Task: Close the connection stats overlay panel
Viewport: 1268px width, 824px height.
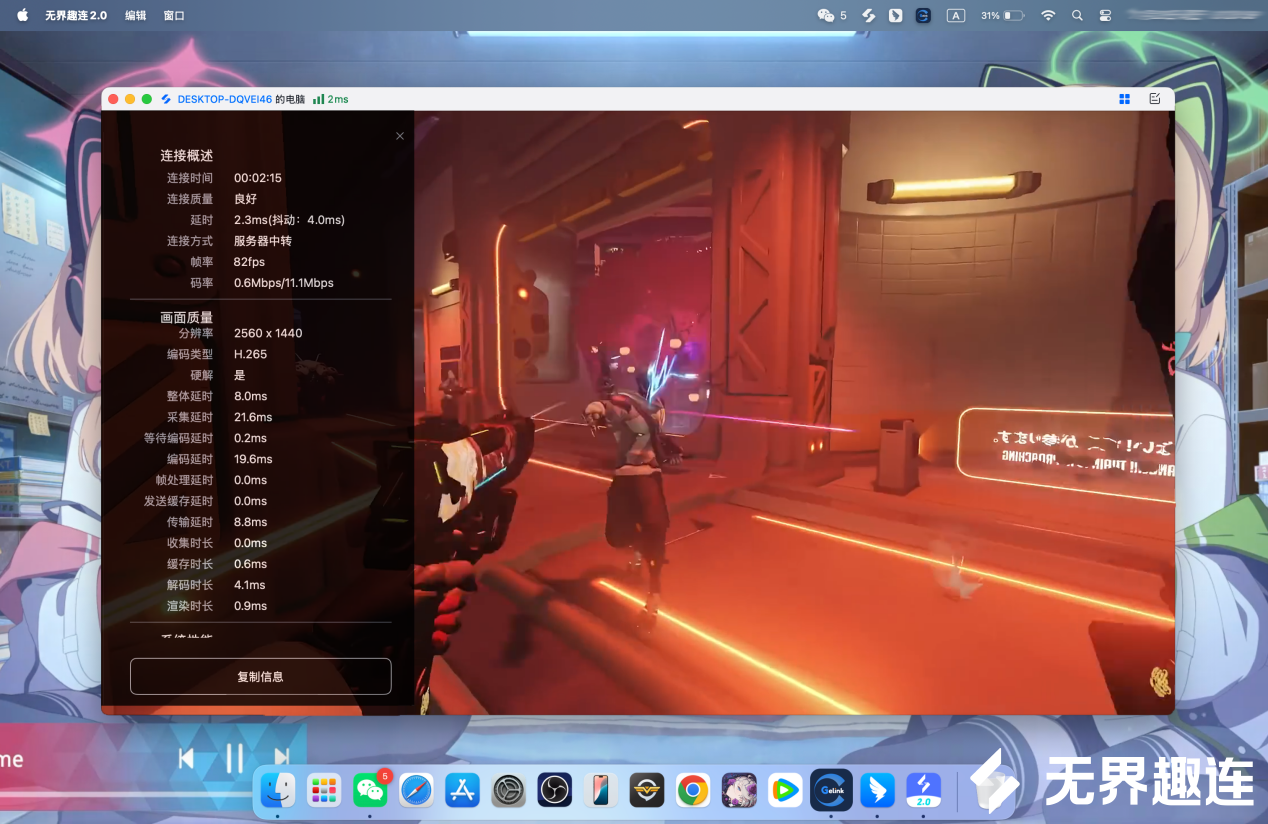Action: pyautogui.click(x=400, y=136)
